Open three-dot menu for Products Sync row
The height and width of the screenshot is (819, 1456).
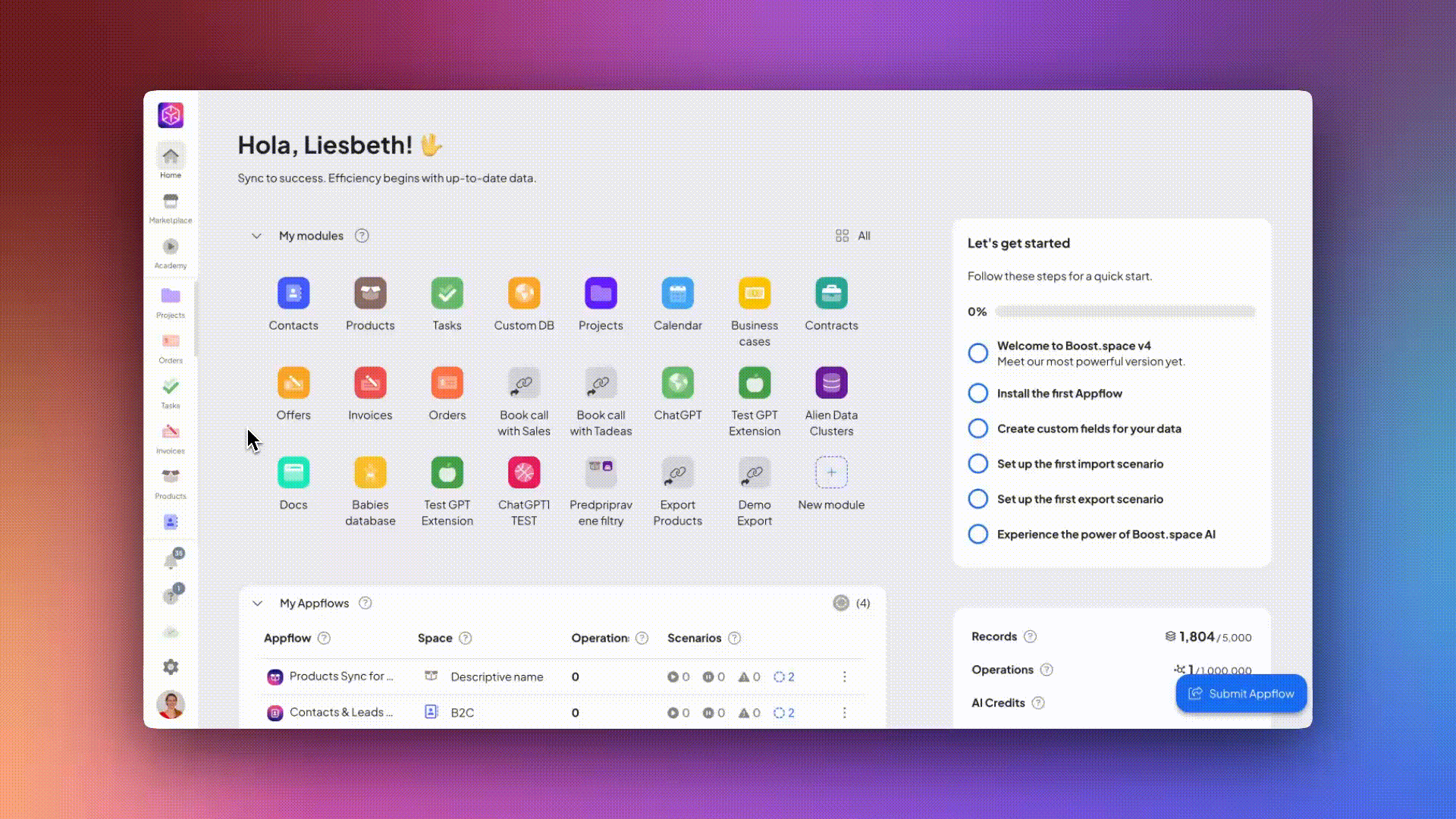844,676
